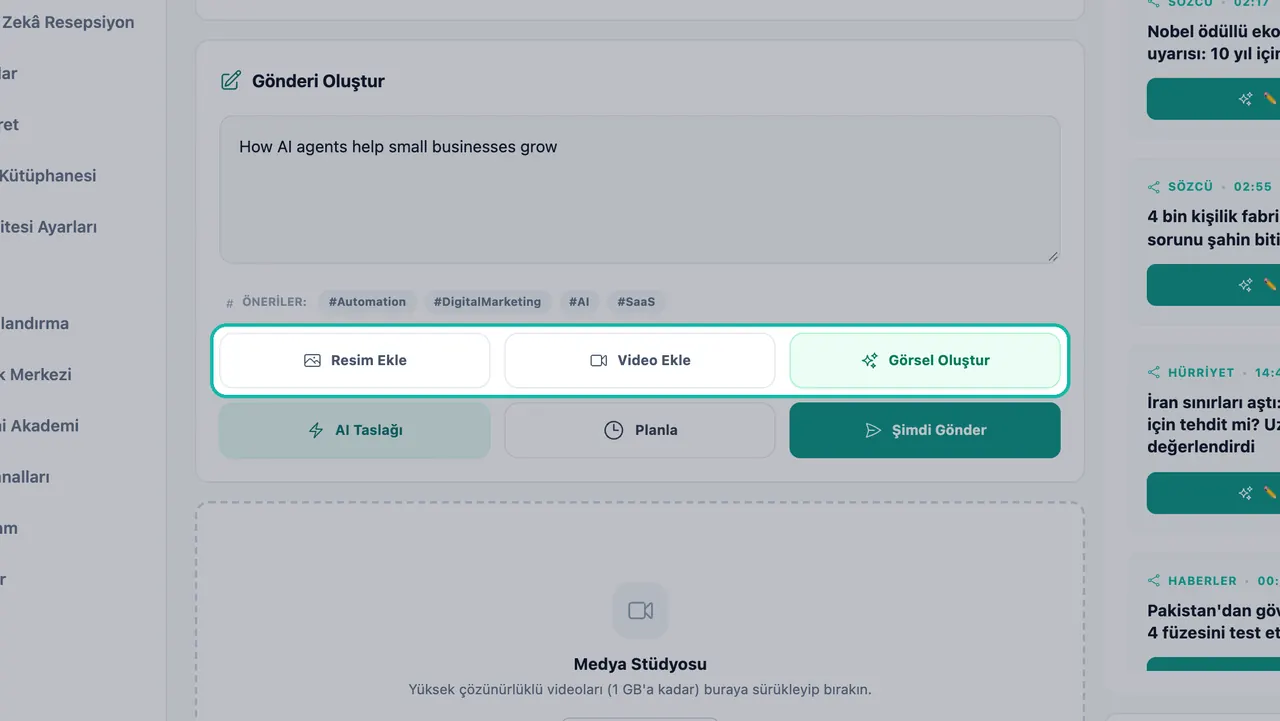Open the sidebar entry ending in Akademi
Screen dimensions: 1280x721
coord(40,426)
